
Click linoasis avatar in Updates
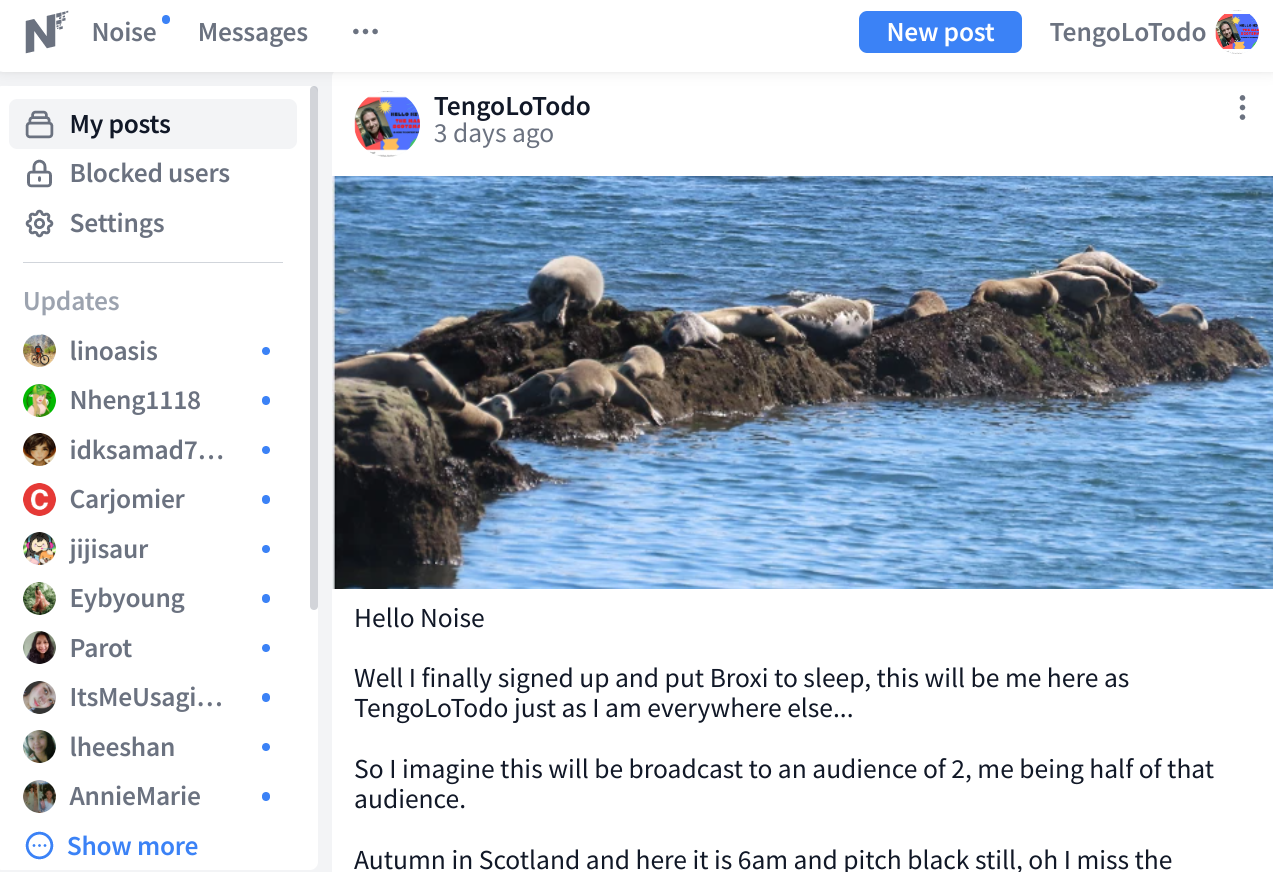(x=39, y=351)
